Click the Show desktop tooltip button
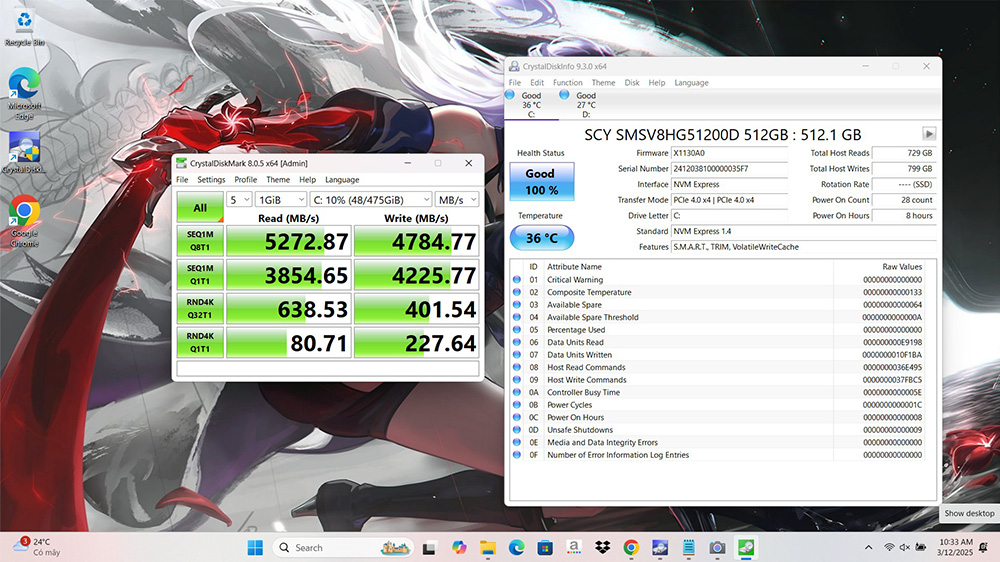 click(x=969, y=514)
